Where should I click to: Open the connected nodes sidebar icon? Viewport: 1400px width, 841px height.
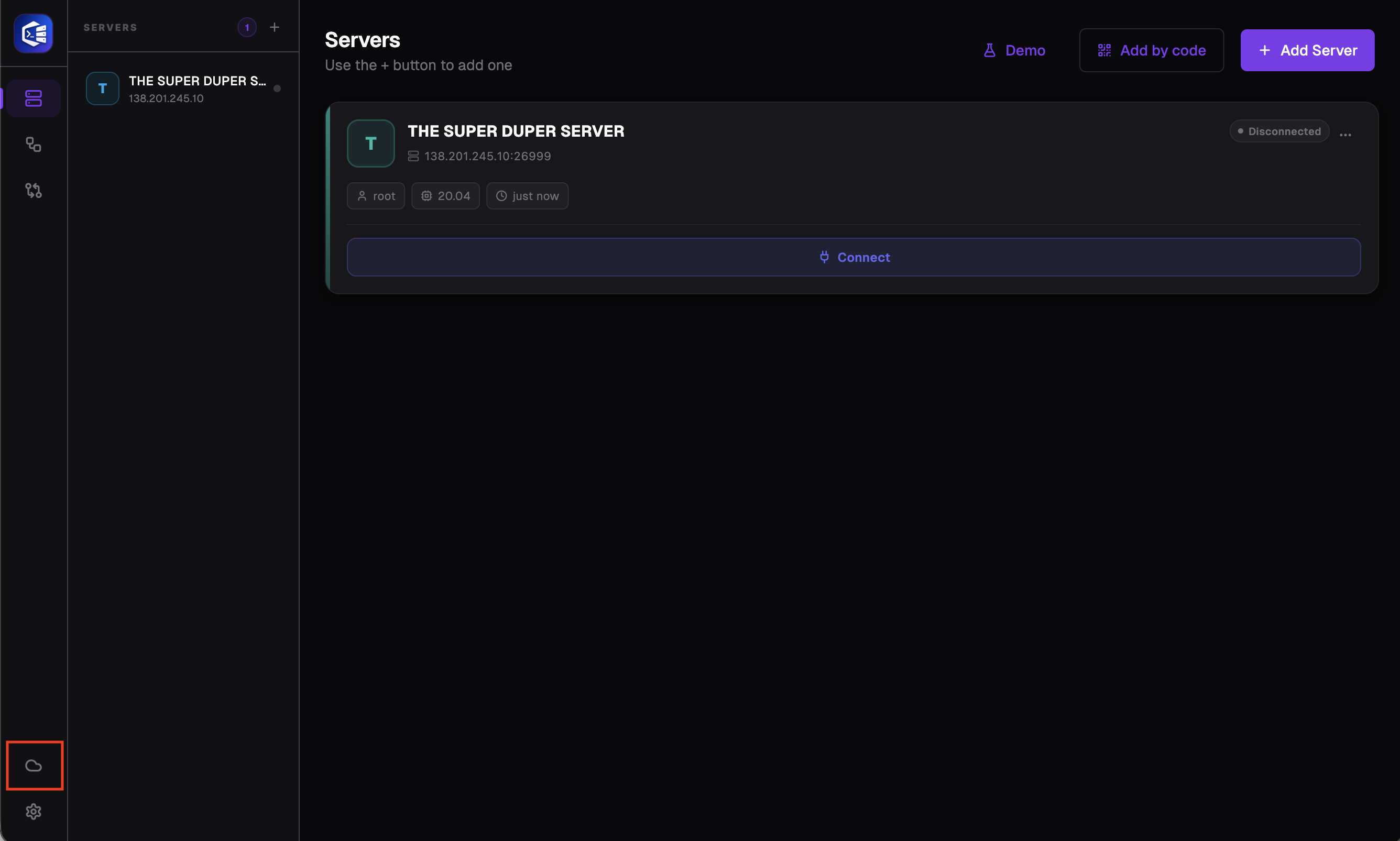(x=34, y=145)
